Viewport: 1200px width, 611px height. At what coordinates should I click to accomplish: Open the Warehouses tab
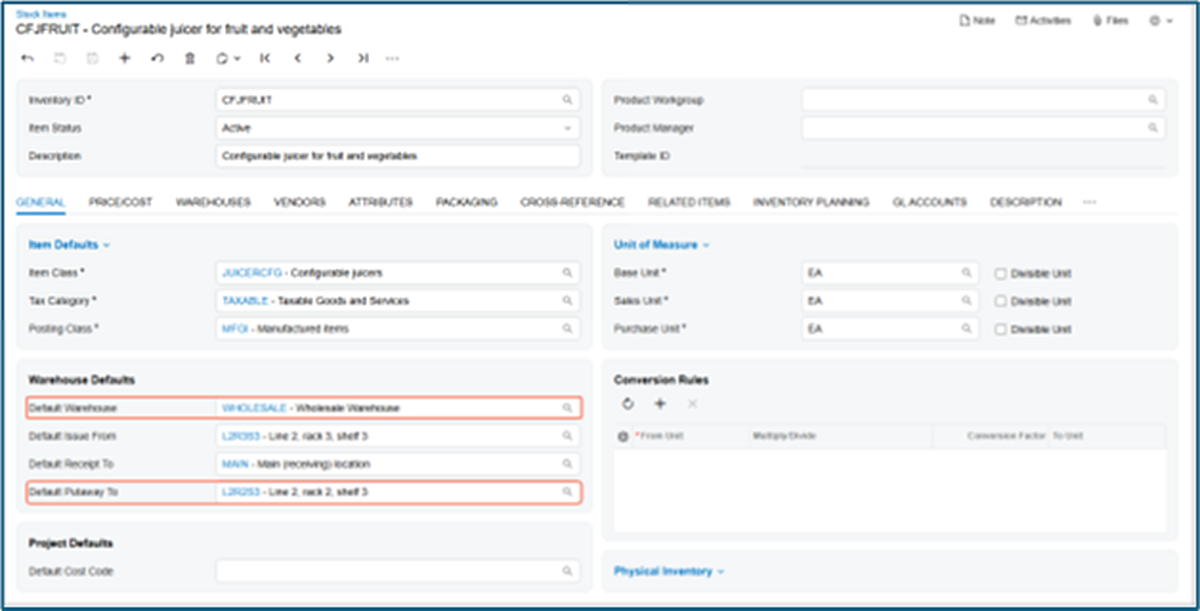[x=213, y=202]
